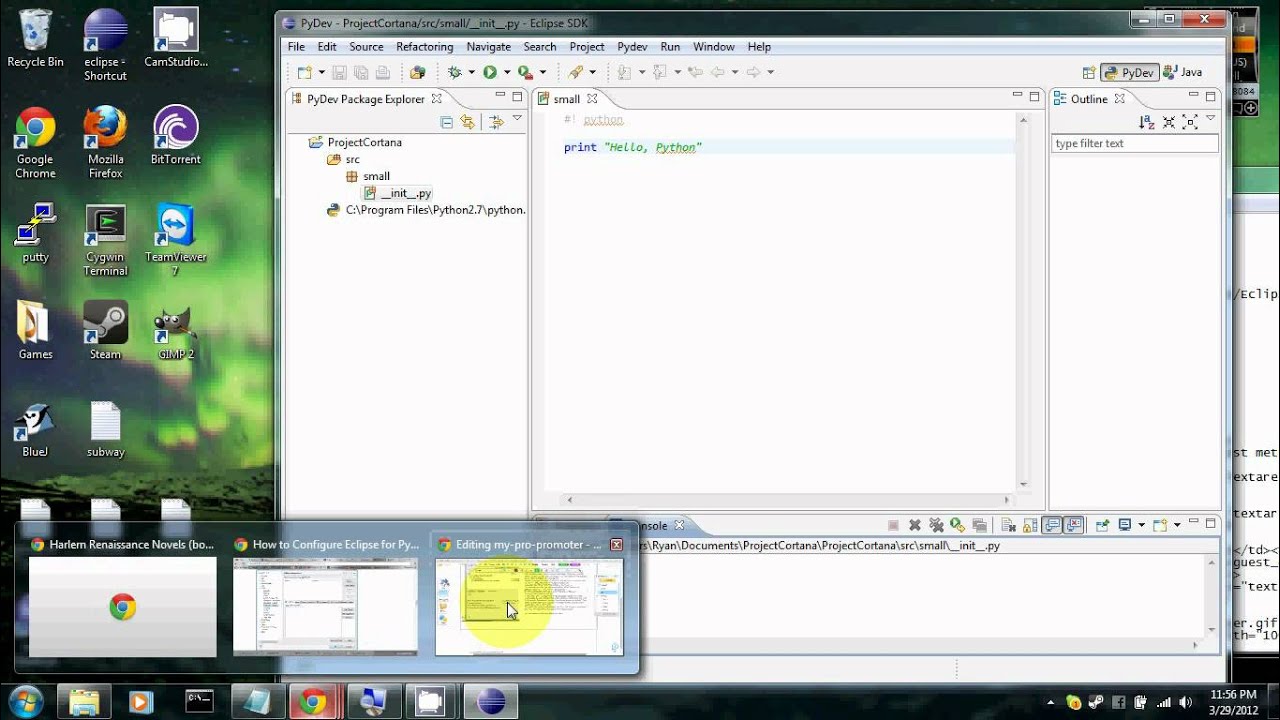Screen dimensions: 1280x720
Task: Click the Save All toolbar icon
Action: (361, 72)
